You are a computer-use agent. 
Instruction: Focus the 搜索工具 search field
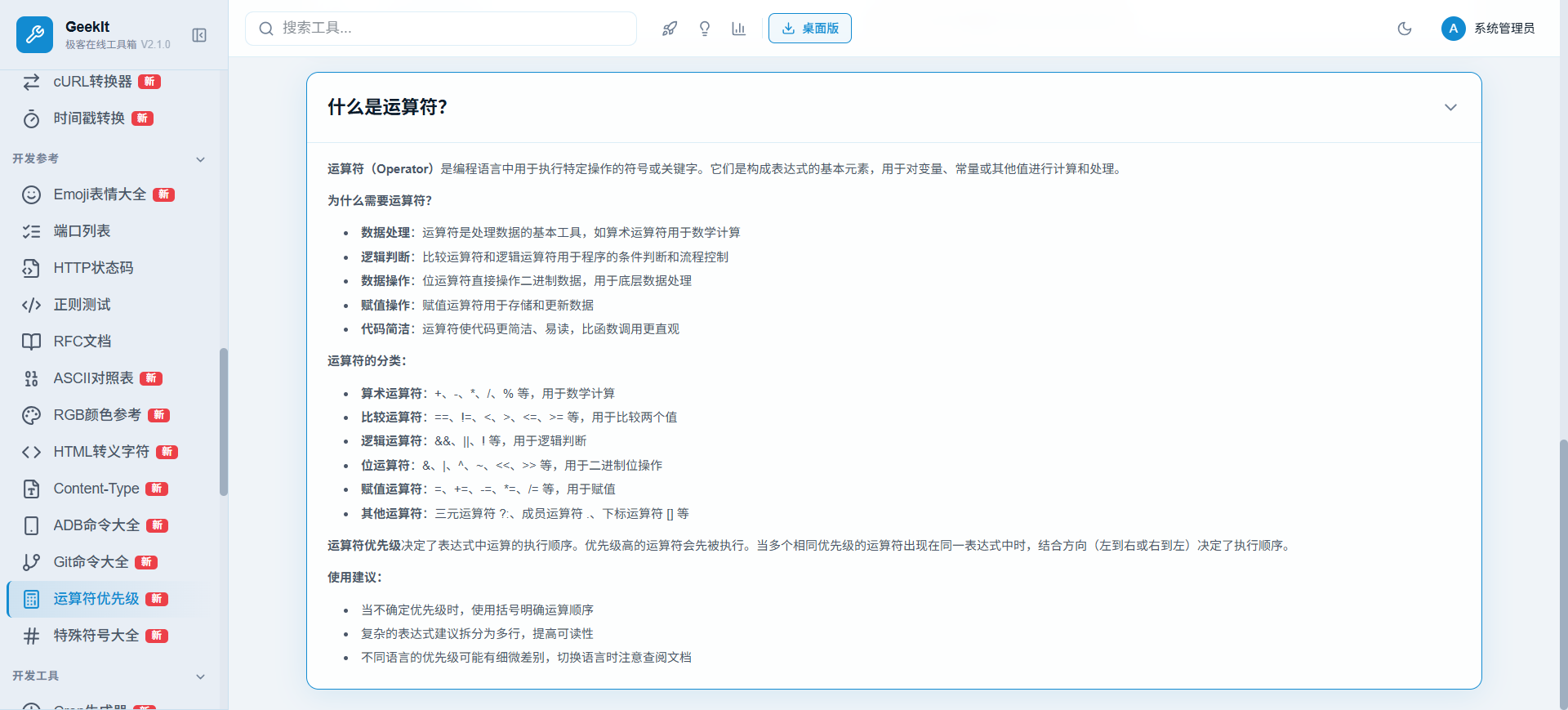441,29
